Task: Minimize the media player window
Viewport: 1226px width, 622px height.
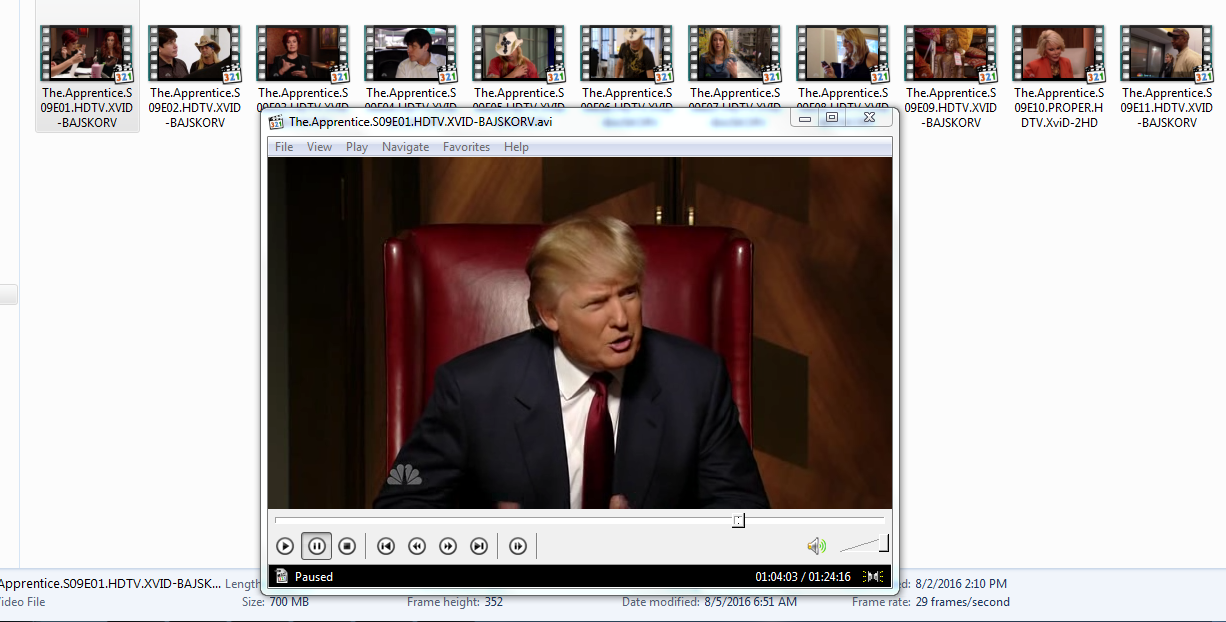Action: (x=805, y=117)
